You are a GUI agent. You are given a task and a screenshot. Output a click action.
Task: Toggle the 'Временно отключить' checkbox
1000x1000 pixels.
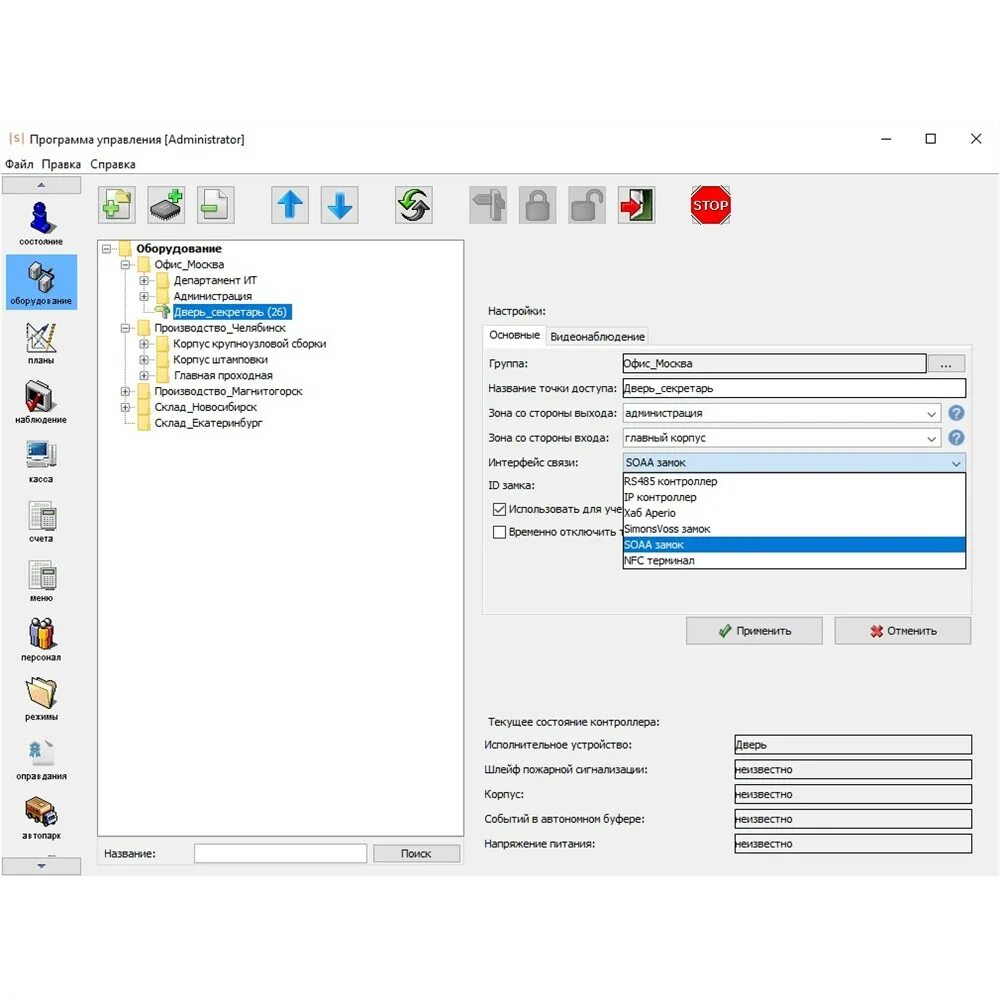tap(499, 532)
